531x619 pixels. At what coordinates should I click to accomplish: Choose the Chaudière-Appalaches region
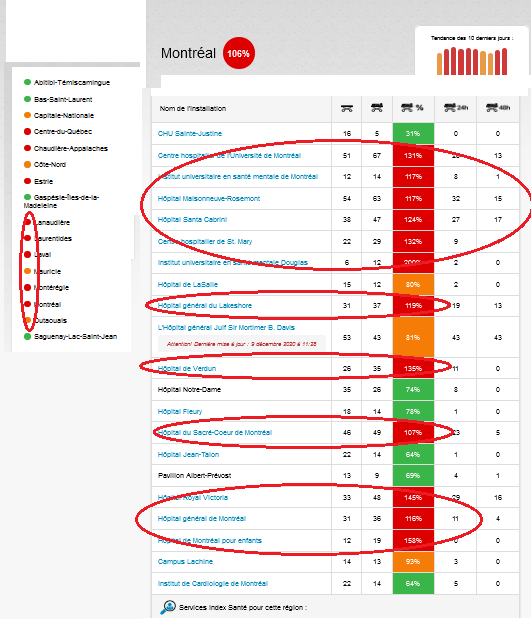click(71, 148)
